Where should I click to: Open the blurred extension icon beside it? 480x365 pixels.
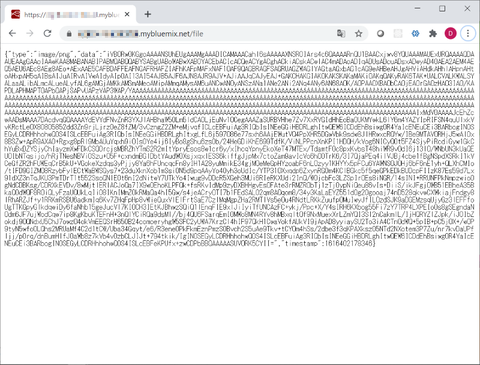(x=398, y=34)
